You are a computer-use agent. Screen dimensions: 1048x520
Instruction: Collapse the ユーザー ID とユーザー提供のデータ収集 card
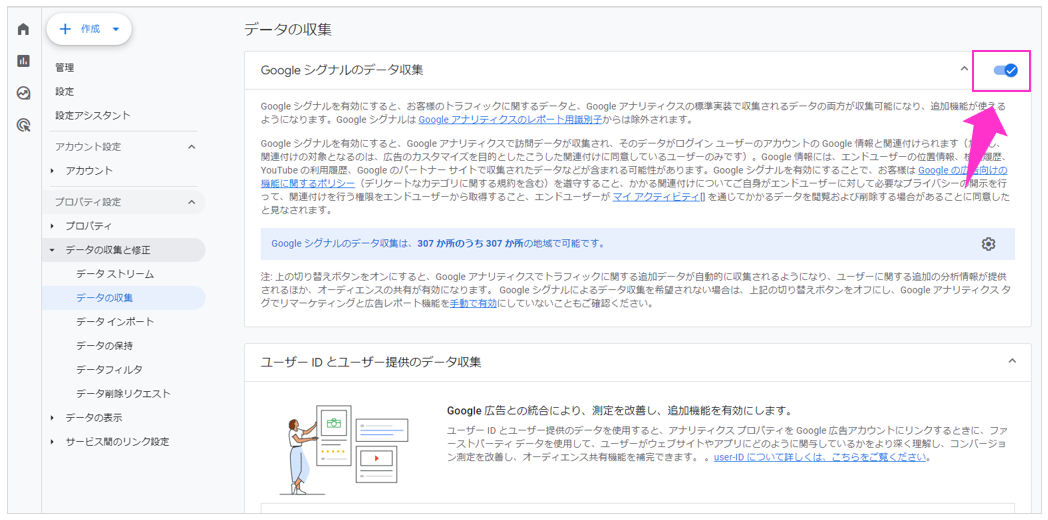coord(1012,361)
